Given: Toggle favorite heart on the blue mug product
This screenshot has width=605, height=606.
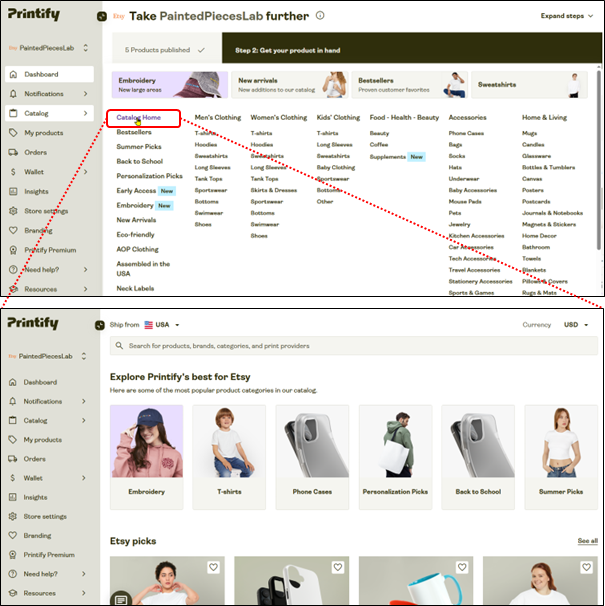Looking at the screenshot, I should coord(462,568).
